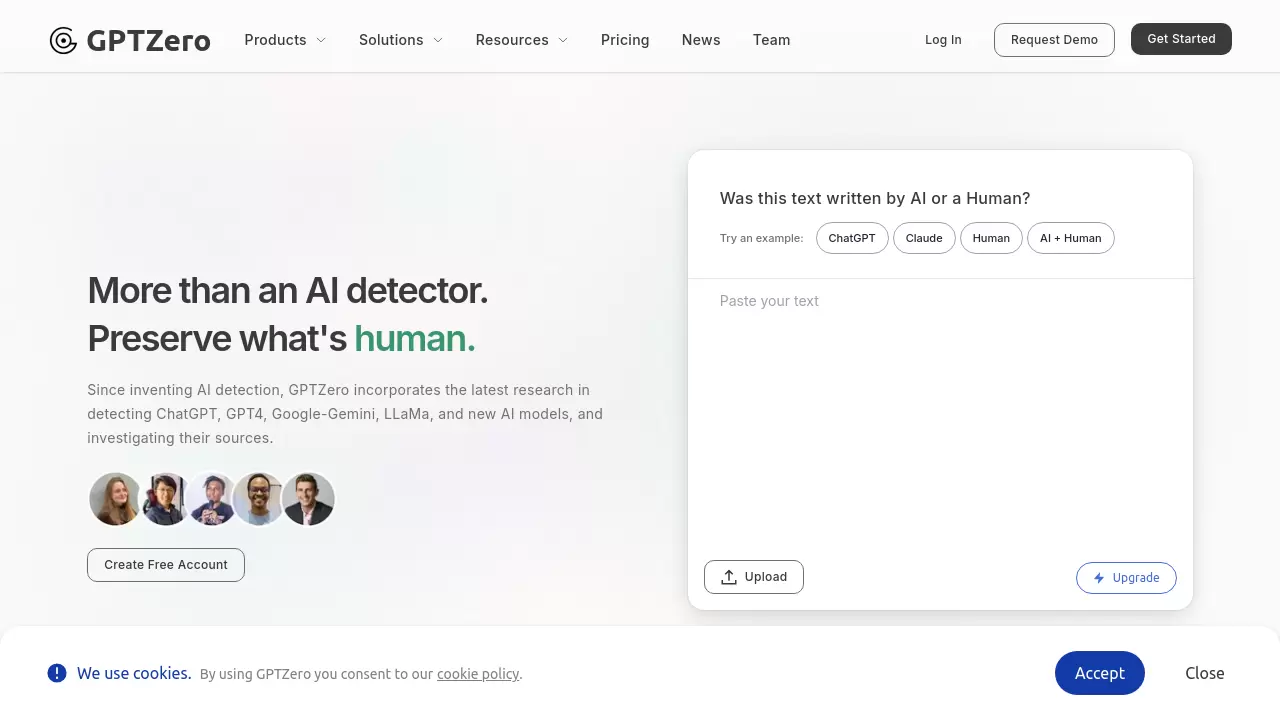This screenshot has width=1280, height=720.
Task: Click the third team member avatar
Action: click(x=212, y=499)
